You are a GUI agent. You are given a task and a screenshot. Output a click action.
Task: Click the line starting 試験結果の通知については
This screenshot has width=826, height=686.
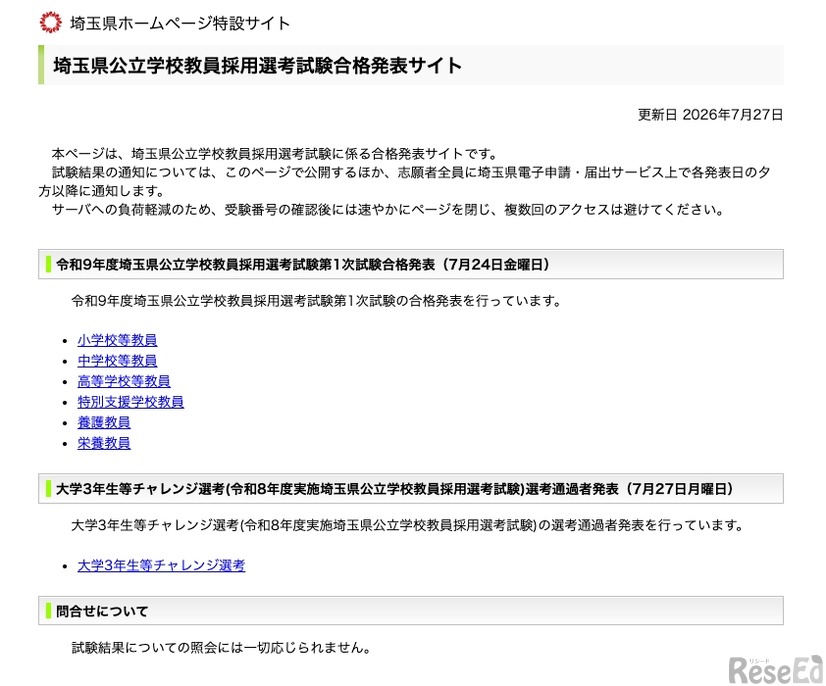point(405,182)
